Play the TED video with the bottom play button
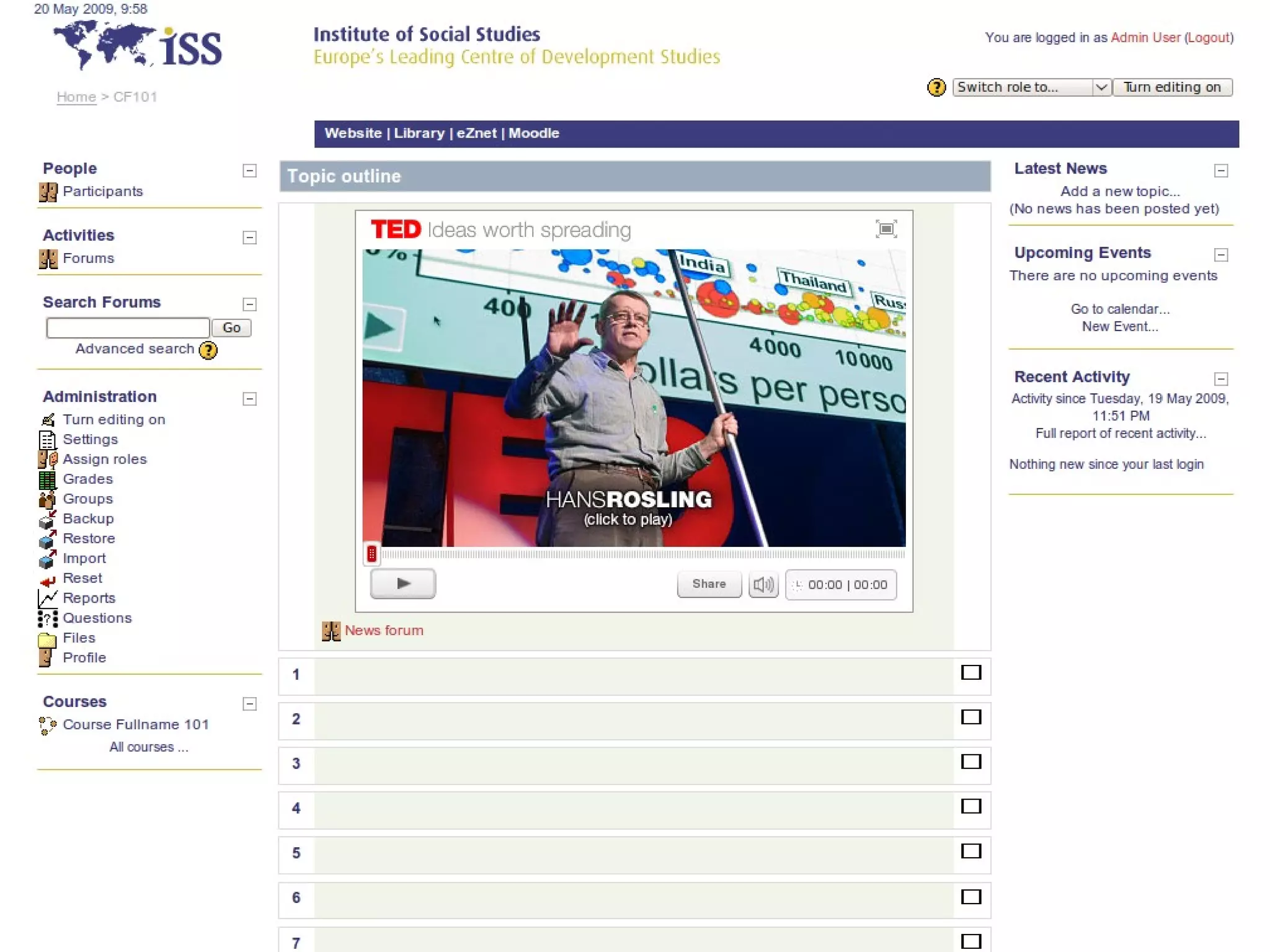 click(x=403, y=584)
